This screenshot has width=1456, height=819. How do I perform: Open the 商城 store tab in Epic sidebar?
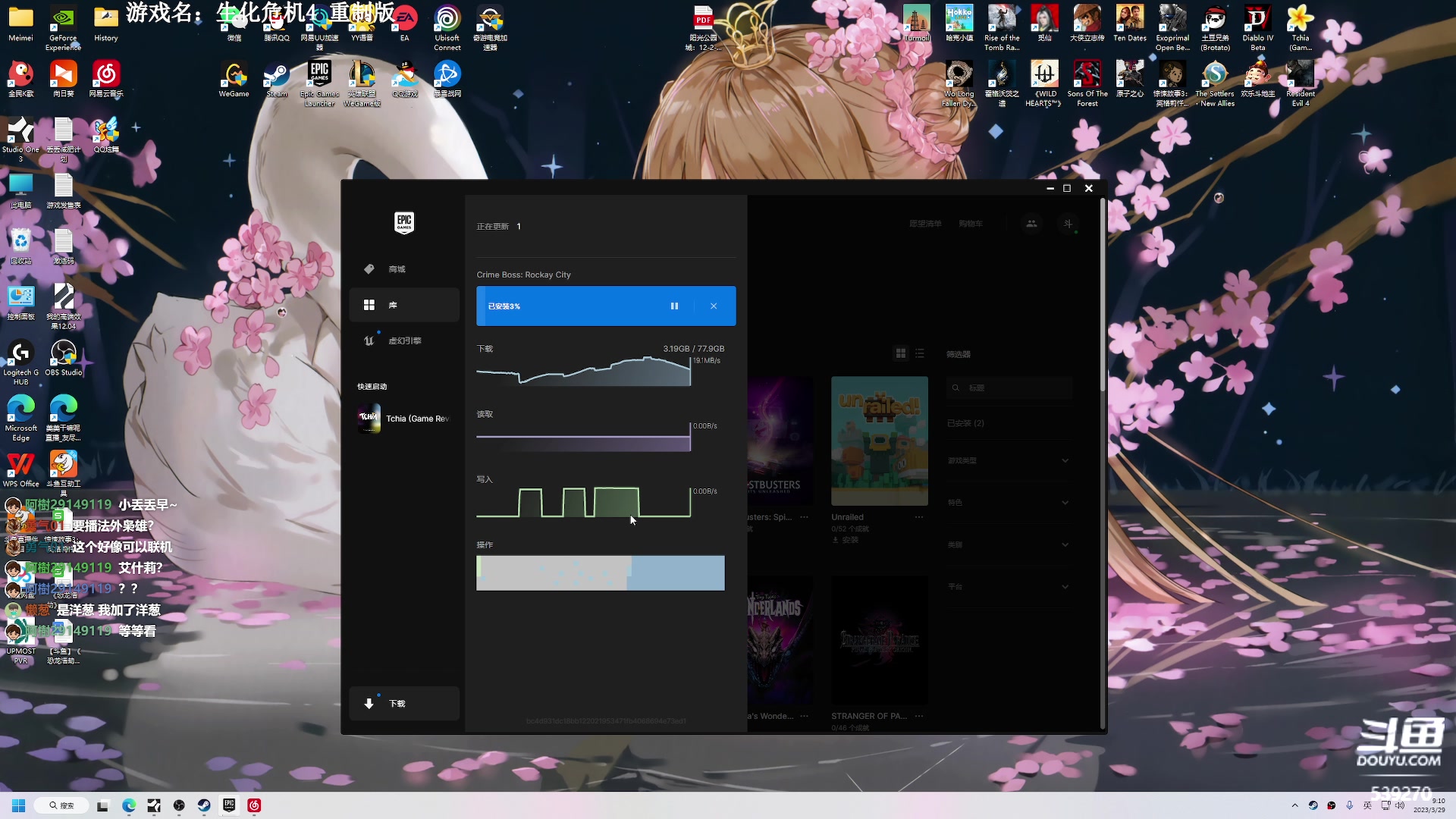coord(404,269)
